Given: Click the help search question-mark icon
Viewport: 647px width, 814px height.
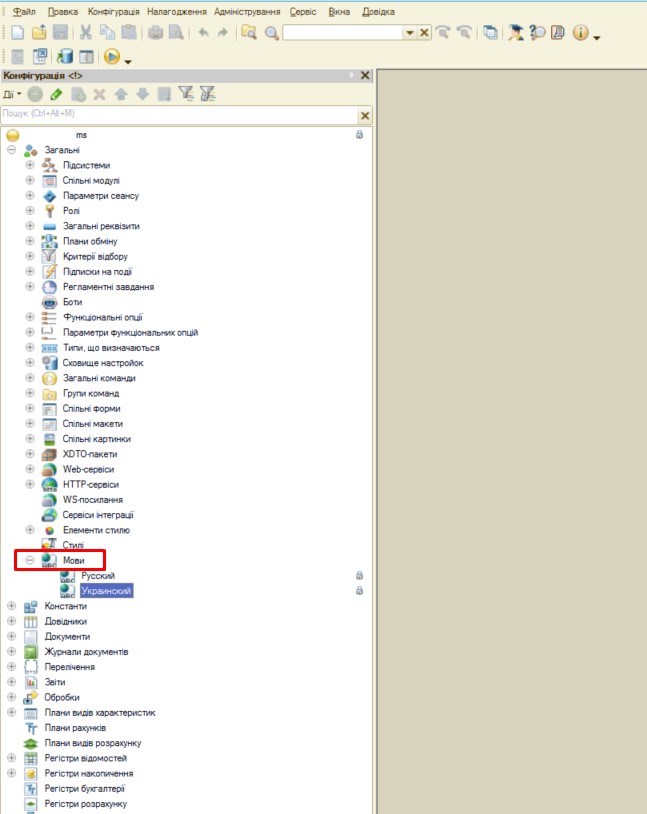Looking at the screenshot, I should click(x=537, y=33).
